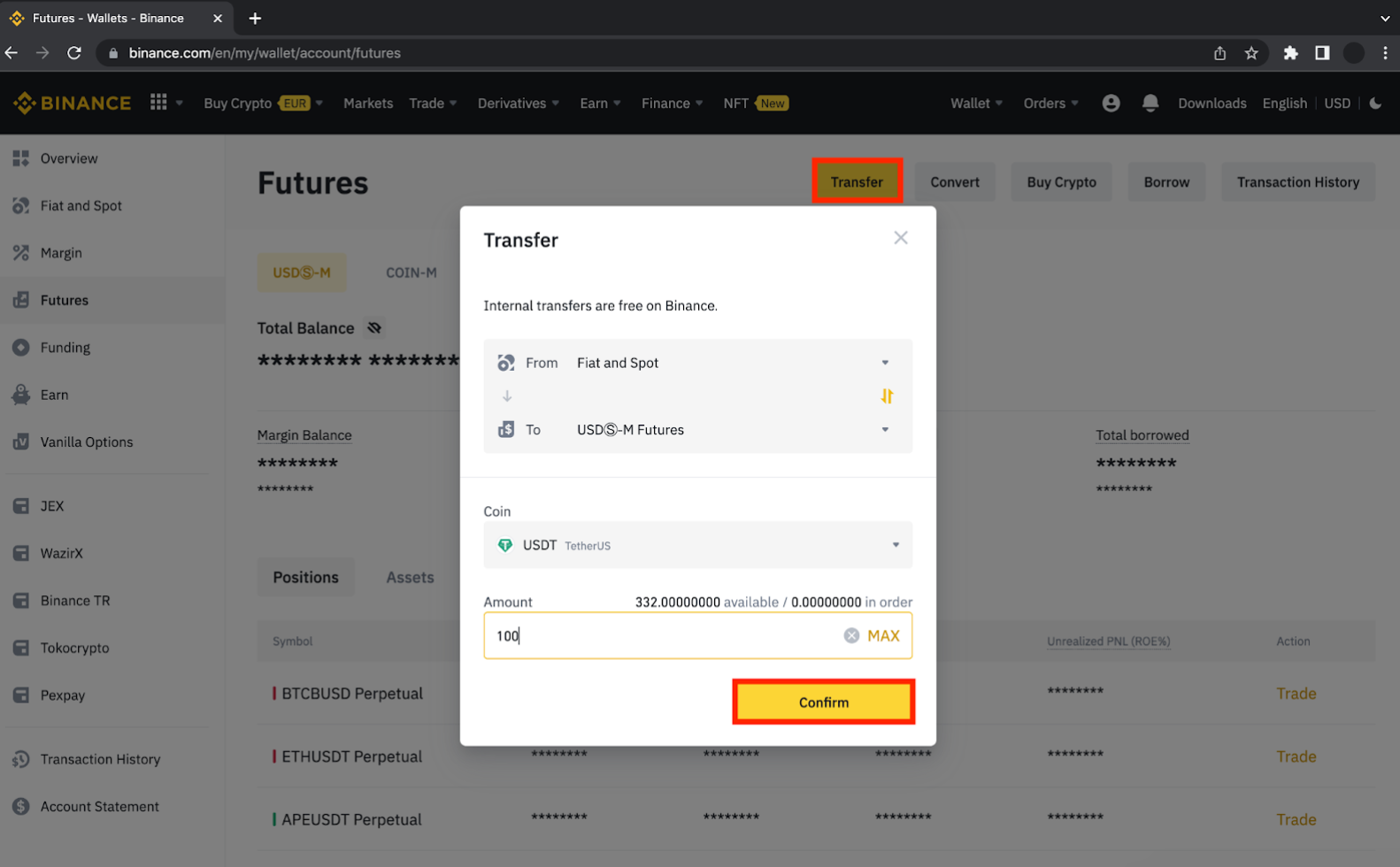Change the USD currency setting
1400x867 pixels.
point(1337,104)
